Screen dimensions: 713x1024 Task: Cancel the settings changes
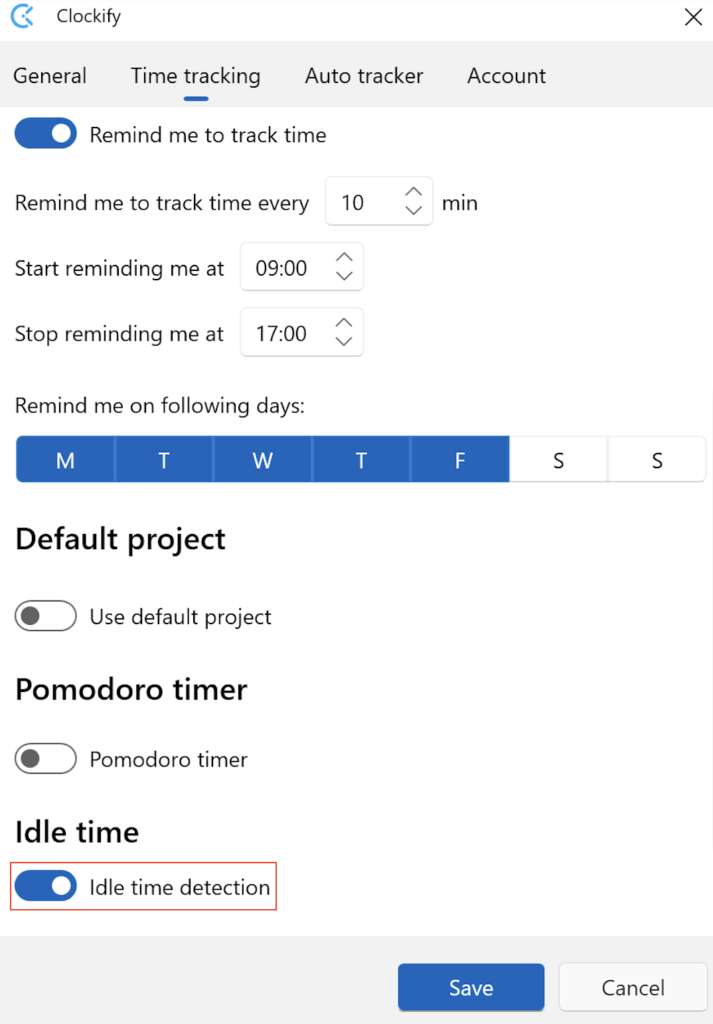pos(633,987)
